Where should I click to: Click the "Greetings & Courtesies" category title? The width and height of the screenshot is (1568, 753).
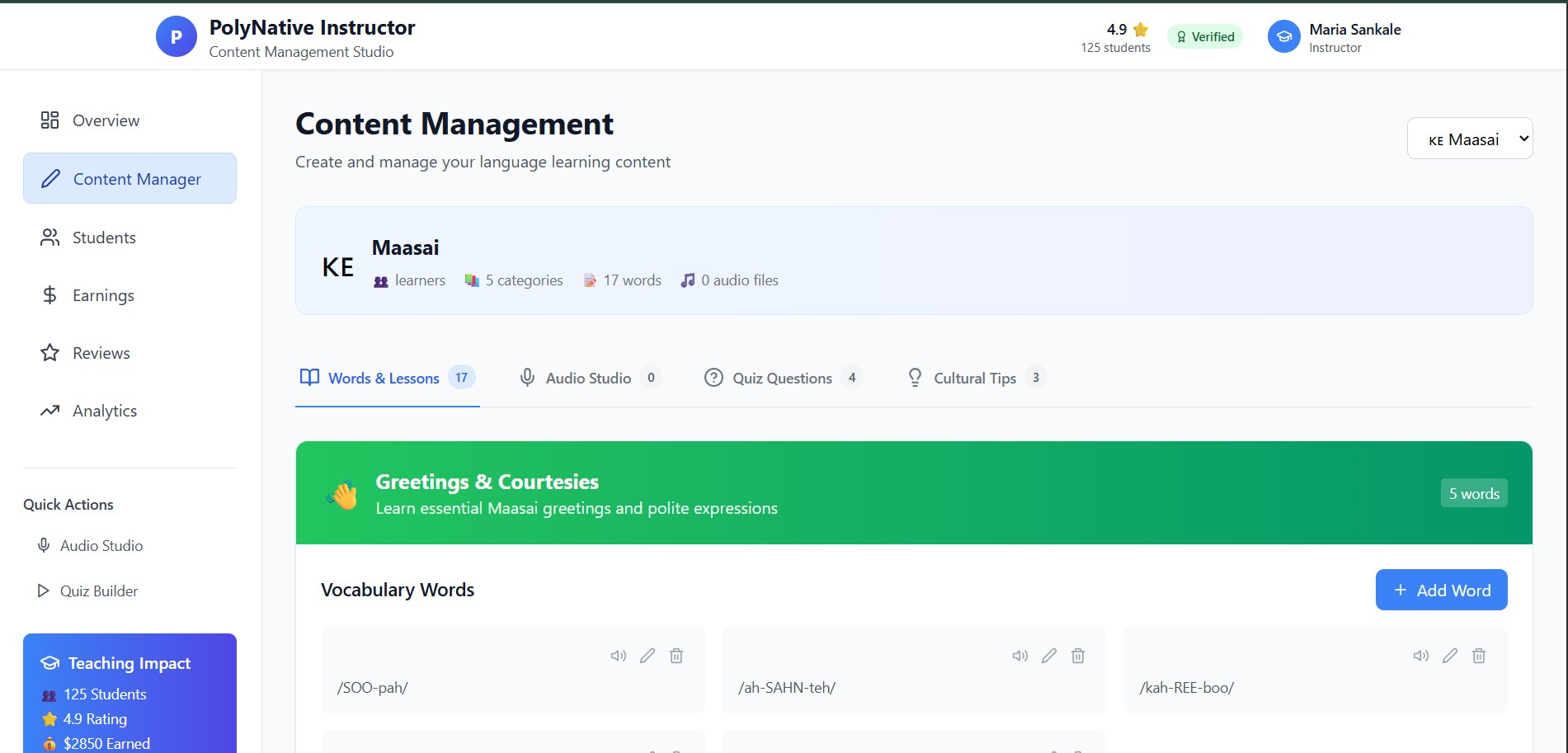pyautogui.click(x=487, y=482)
